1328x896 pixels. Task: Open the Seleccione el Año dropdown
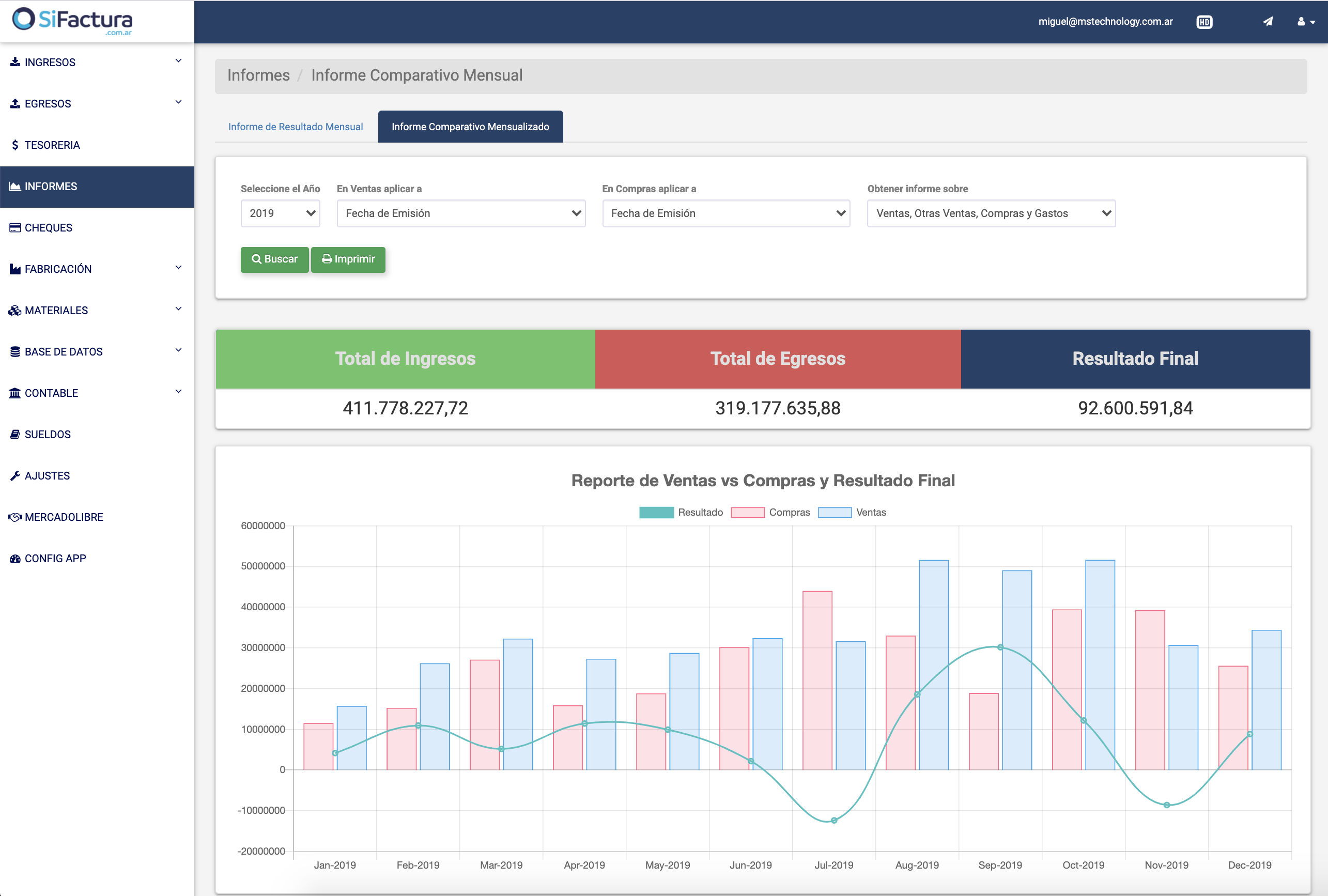[280, 213]
